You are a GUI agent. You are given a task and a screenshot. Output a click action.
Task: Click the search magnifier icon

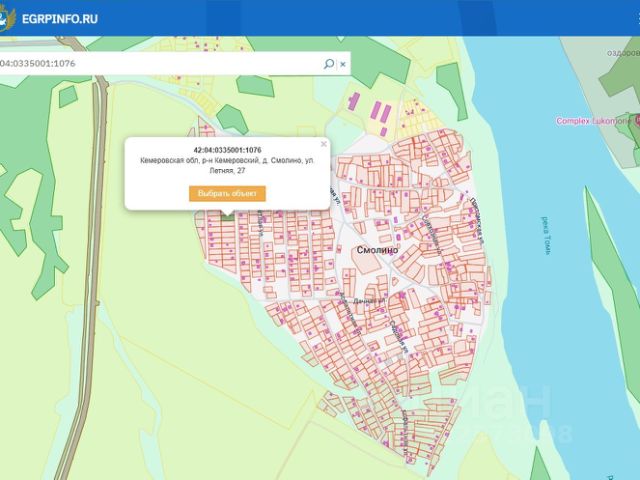[x=329, y=64]
